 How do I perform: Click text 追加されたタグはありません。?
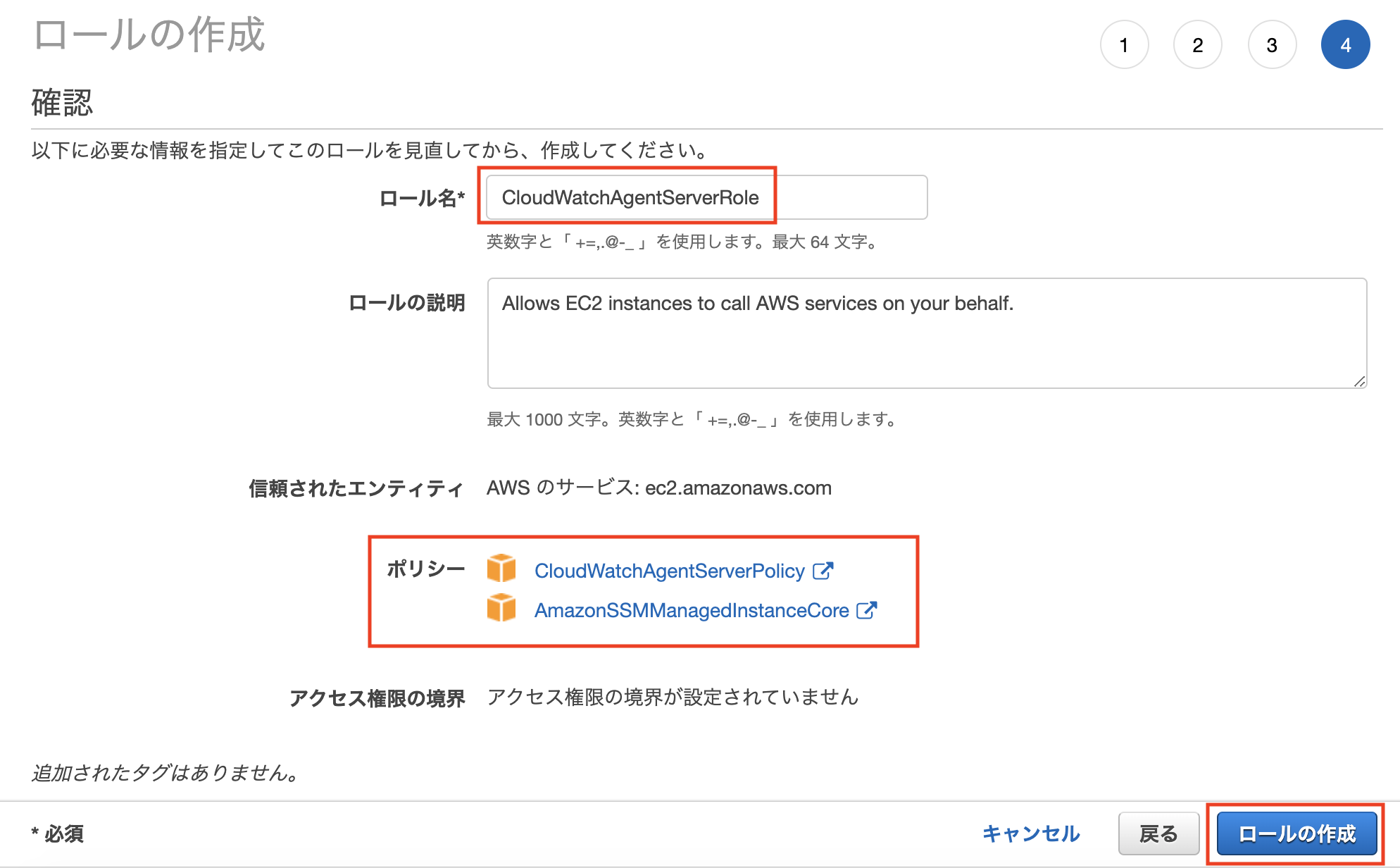166,773
